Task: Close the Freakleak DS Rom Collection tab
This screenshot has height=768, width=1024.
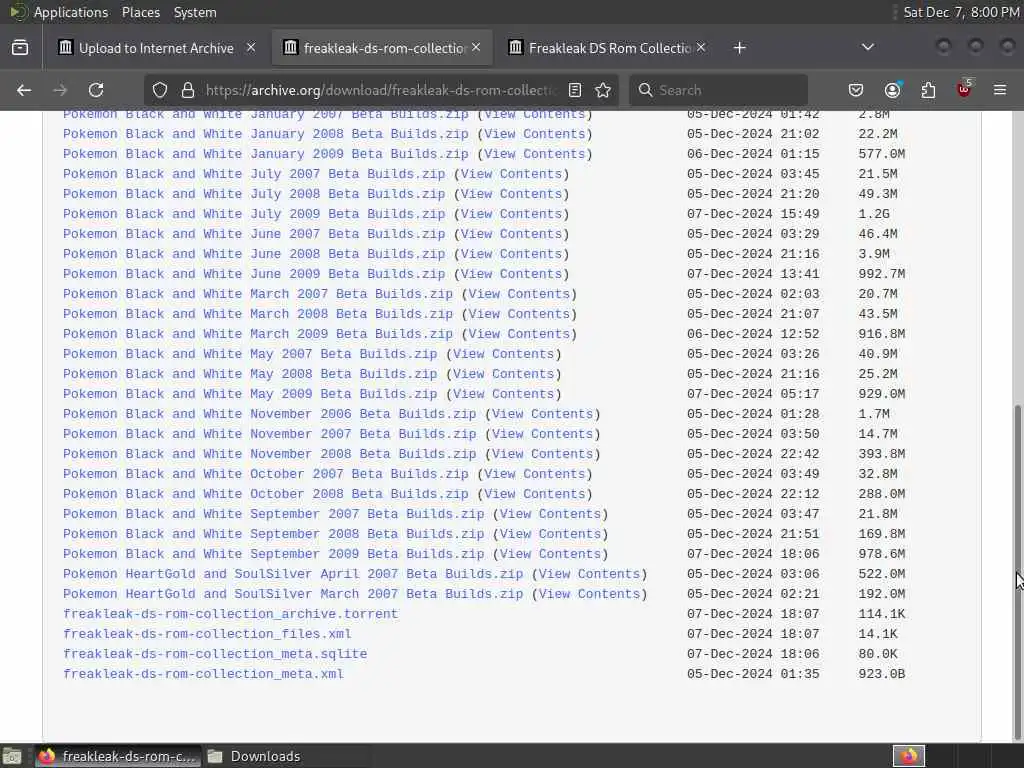Action: 701,48
